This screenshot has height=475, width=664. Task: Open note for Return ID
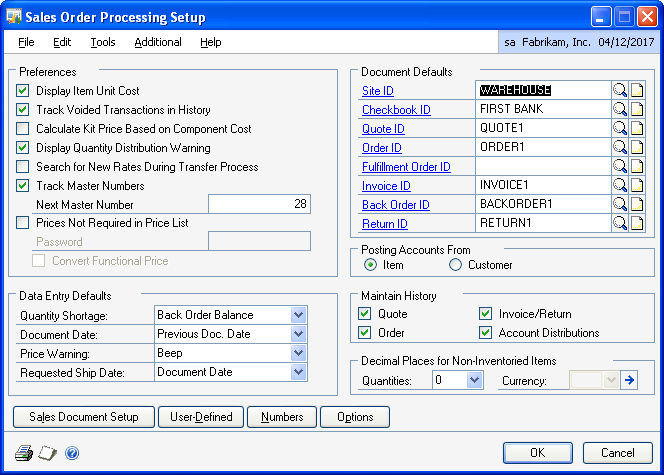[x=637, y=223]
